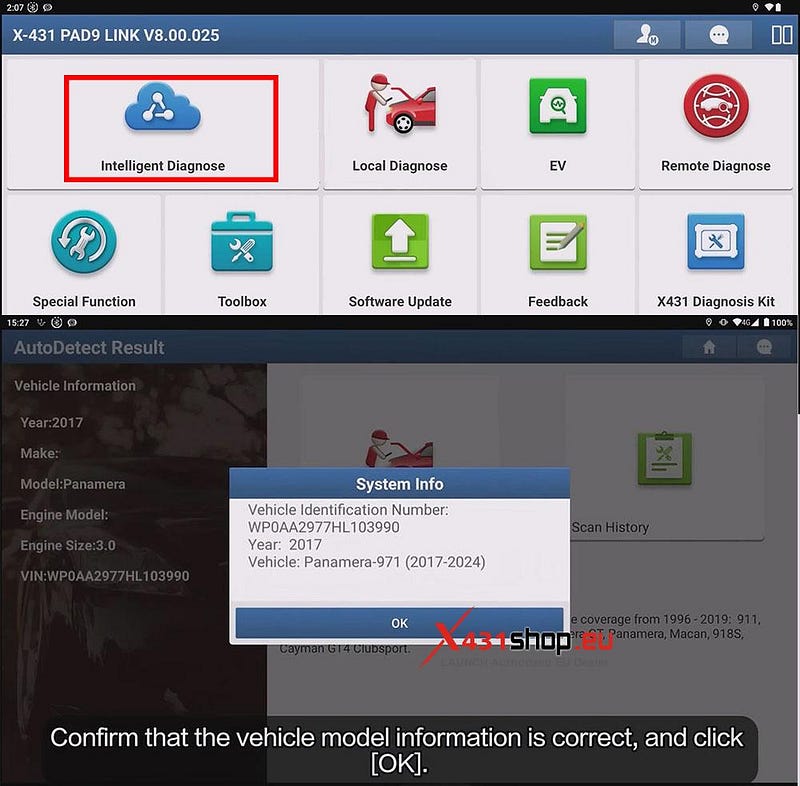800x786 pixels.
Task: Click X-431 PAD9 LINK V8.00.025 title
Action: (x=116, y=35)
